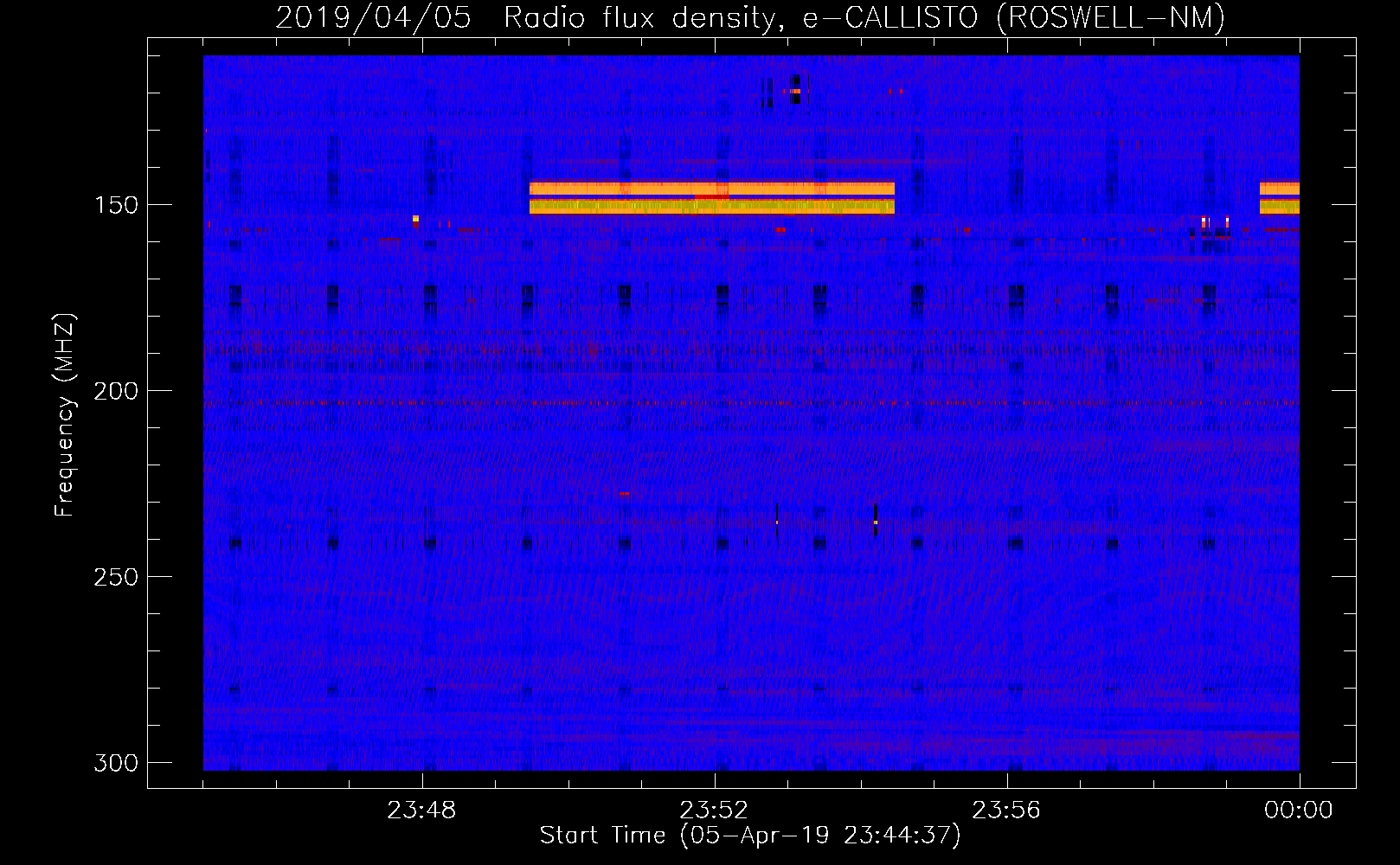This screenshot has width=1400, height=865.
Task: Click the 23:48 time tick label
Action: 421,811
